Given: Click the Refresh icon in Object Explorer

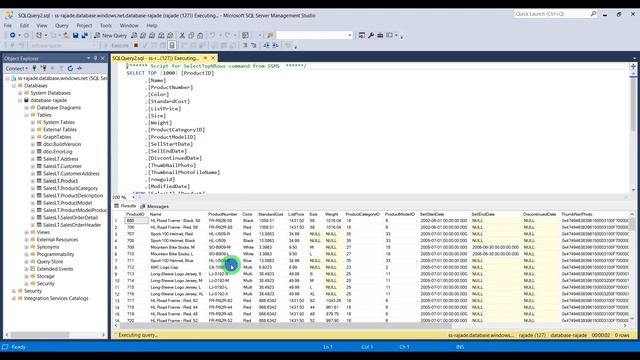Looking at the screenshot, I should (70, 68).
